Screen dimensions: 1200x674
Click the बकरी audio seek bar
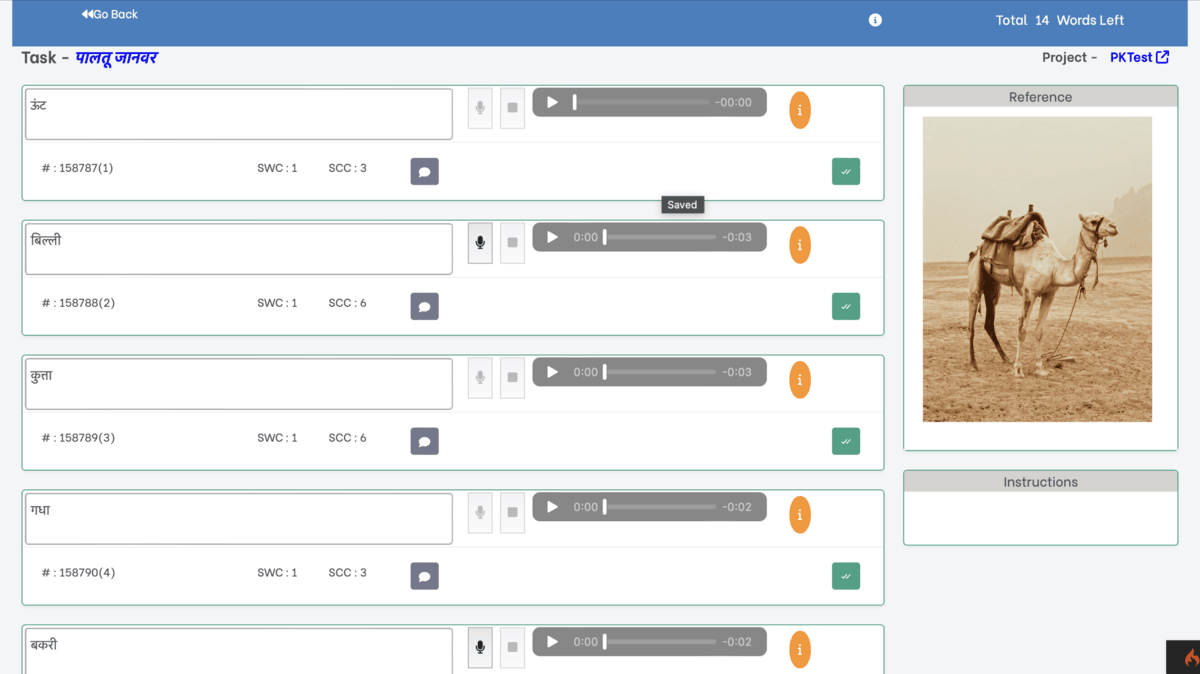660,642
